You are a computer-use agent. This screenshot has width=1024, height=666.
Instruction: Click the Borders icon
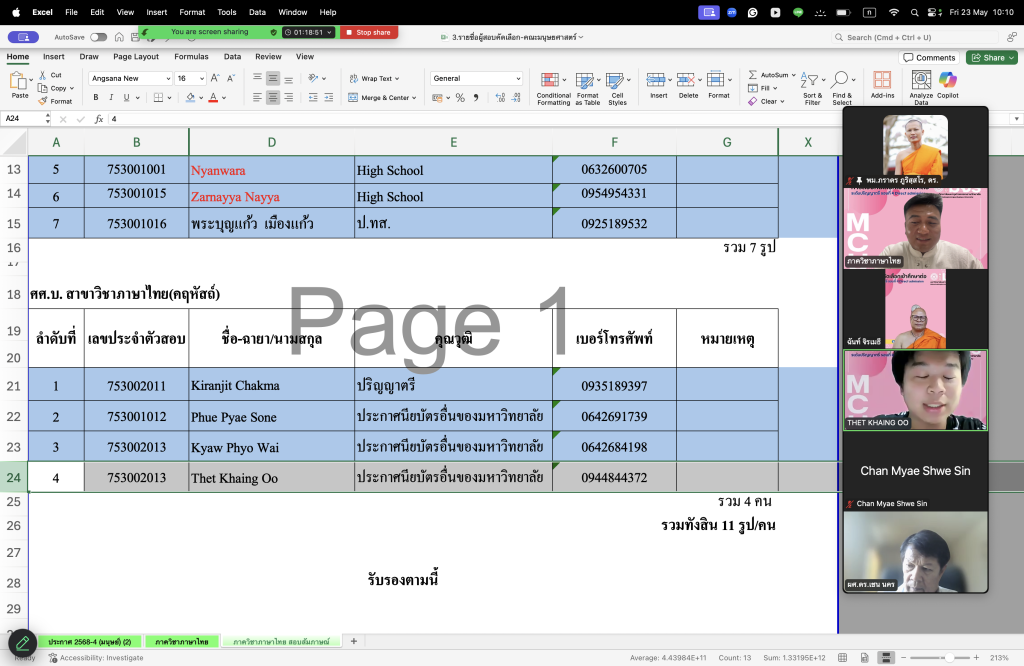coord(158,97)
